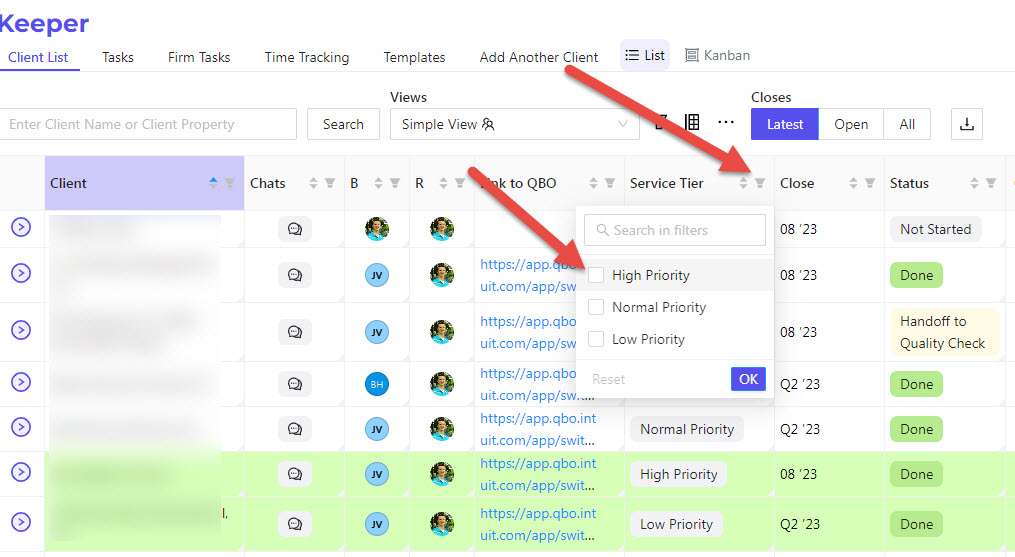Expand the Handoff to Quality Check row
This screenshot has width=1015, height=557.
(21, 330)
